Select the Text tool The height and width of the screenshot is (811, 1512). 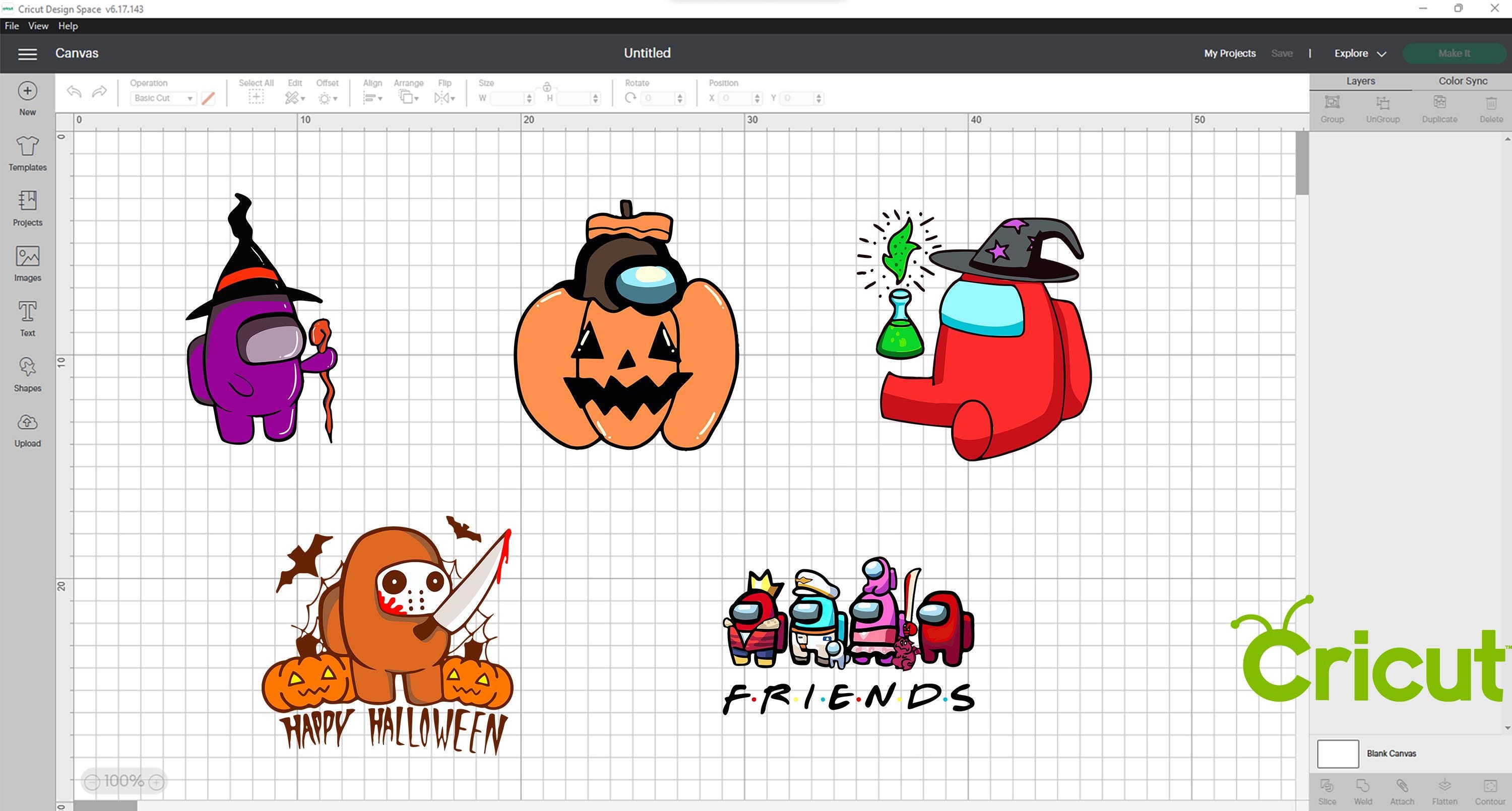click(27, 318)
